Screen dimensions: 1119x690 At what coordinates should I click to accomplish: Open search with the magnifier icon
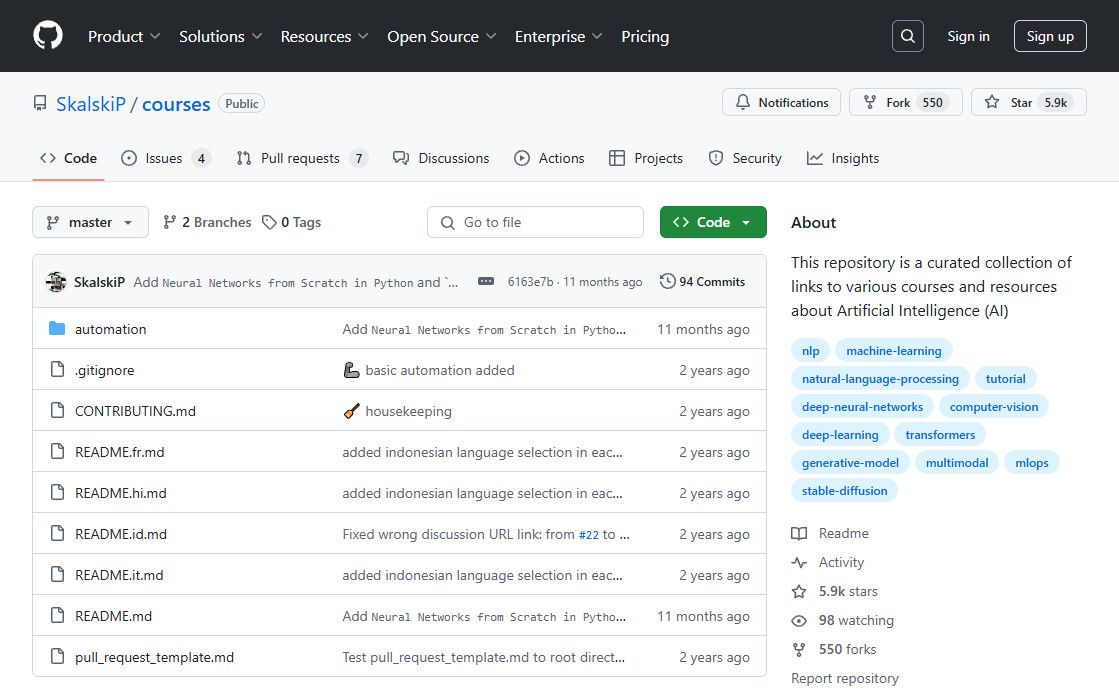point(907,36)
